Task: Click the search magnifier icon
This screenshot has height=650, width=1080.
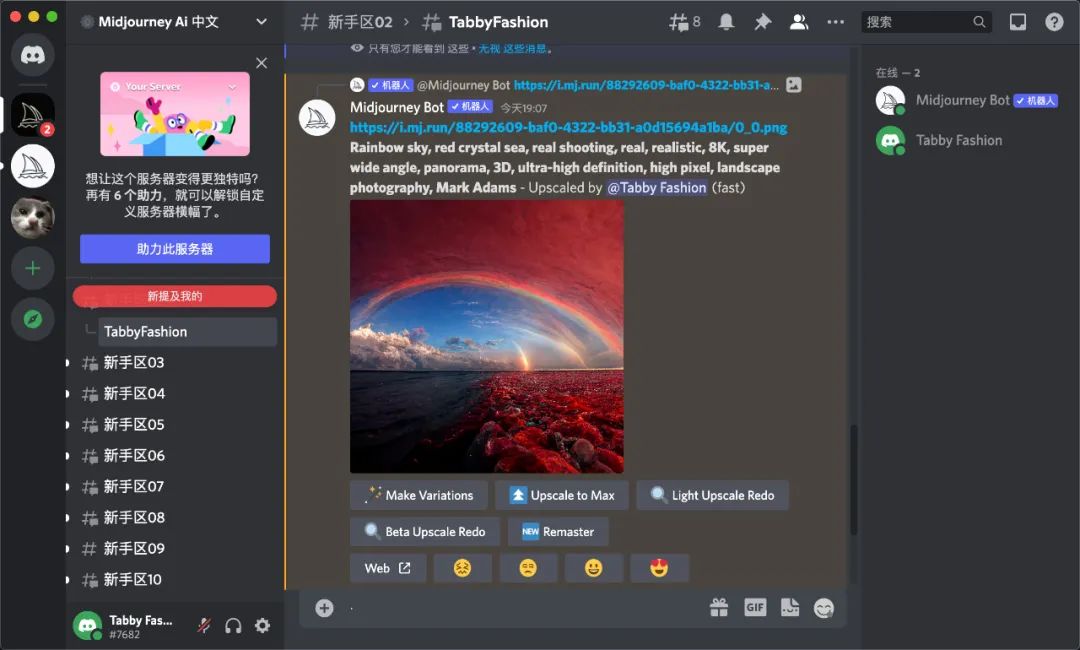Action: click(979, 22)
